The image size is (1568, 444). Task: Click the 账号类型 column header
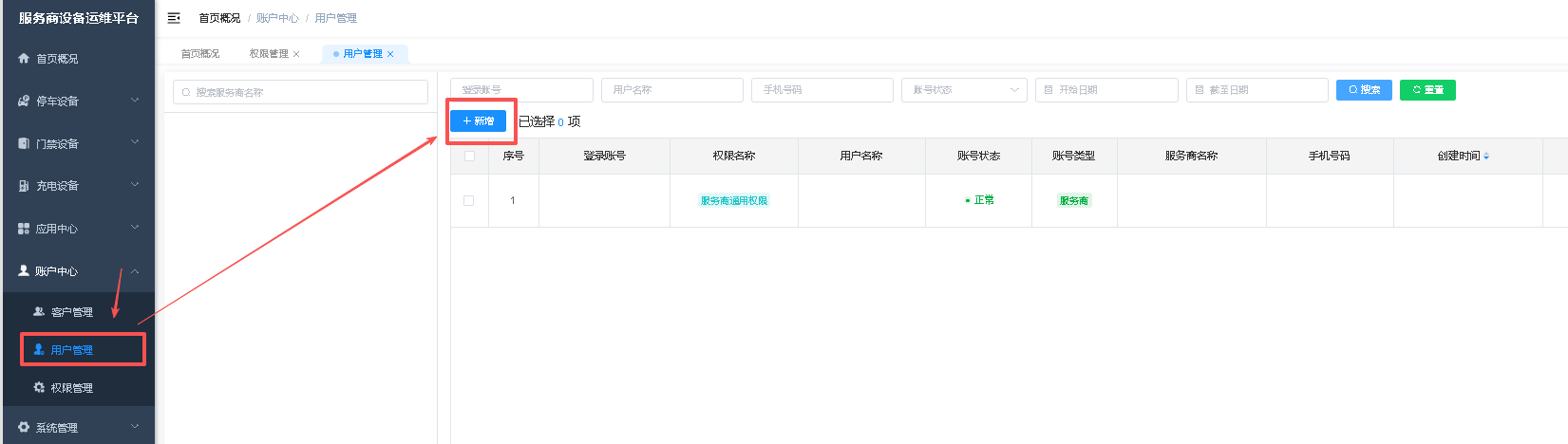click(x=1074, y=156)
